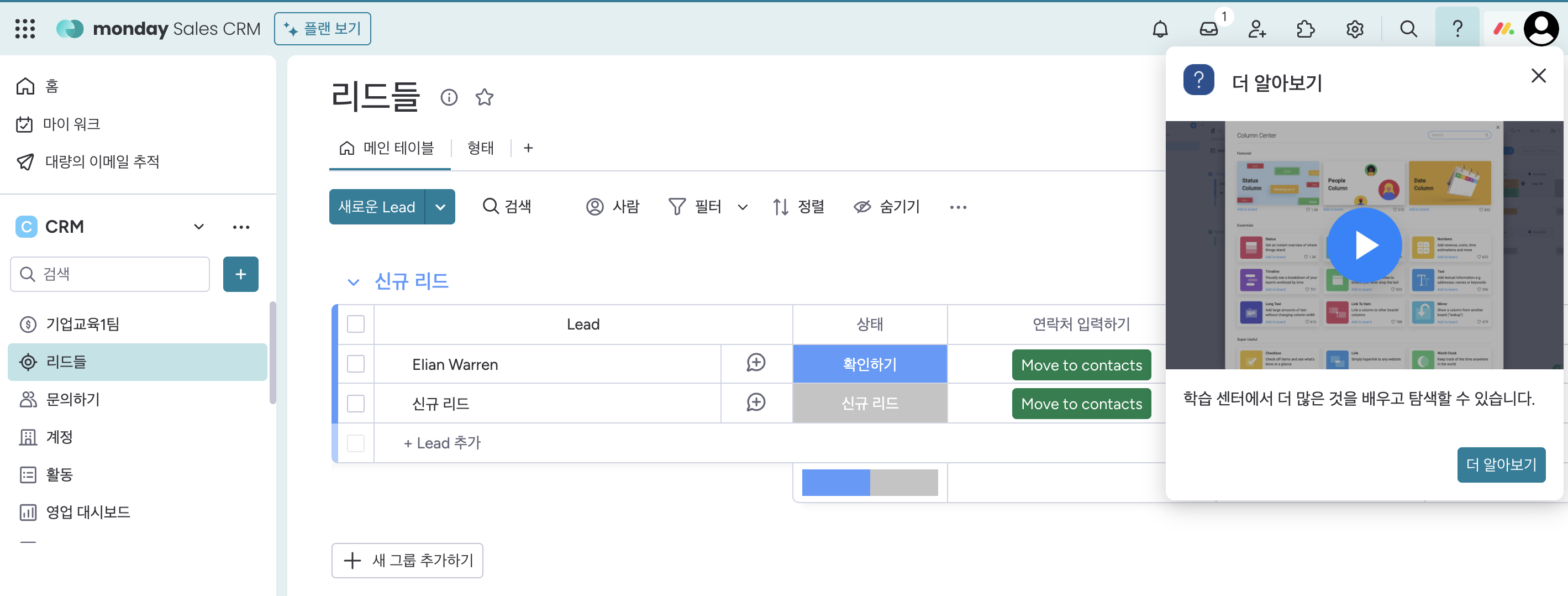This screenshot has width=1568, height=596.
Task: Click the invite members icon
Action: pyautogui.click(x=1257, y=29)
